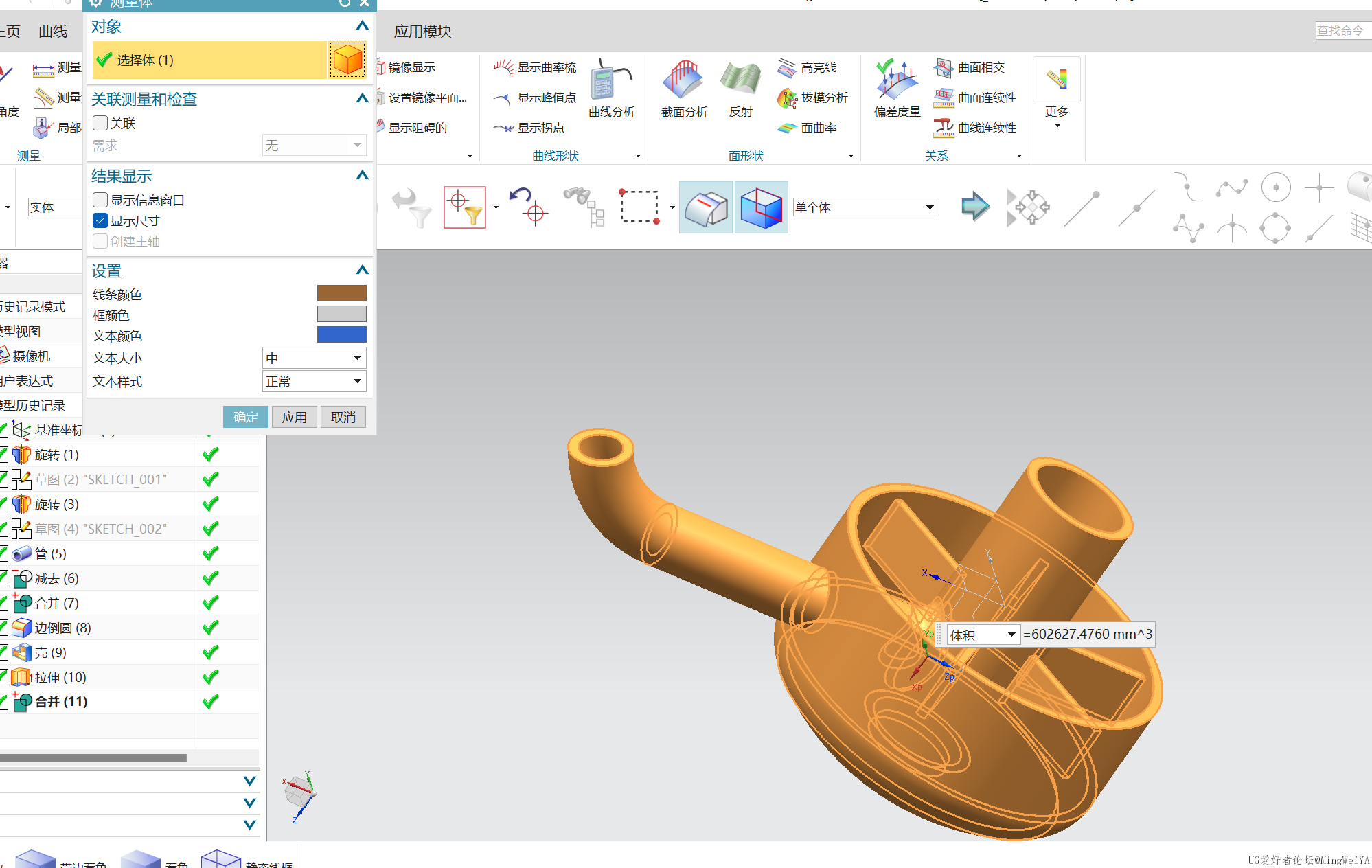Select Surface Continuity (曲面连续性)
This screenshot has width=1372, height=868.
coord(974,98)
